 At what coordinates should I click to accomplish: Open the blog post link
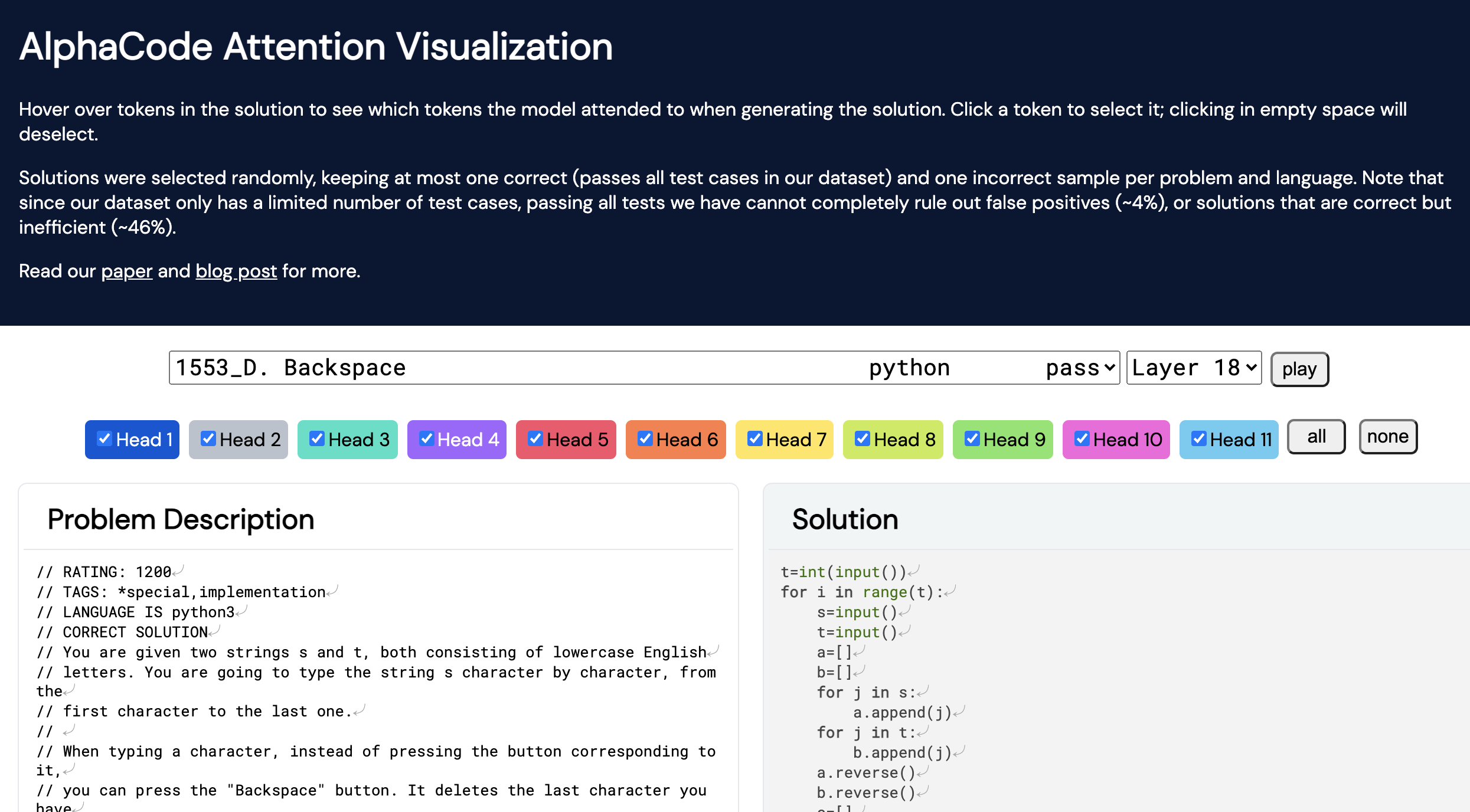[236, 271]
